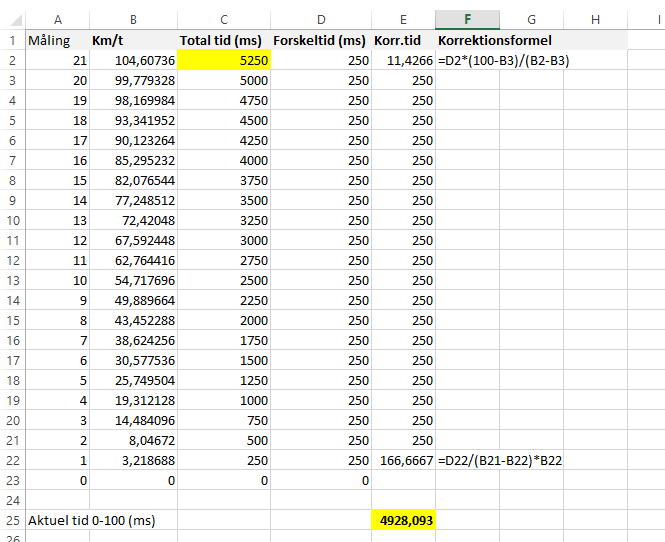Select yellow result cell 4928,093

[403, 520]
